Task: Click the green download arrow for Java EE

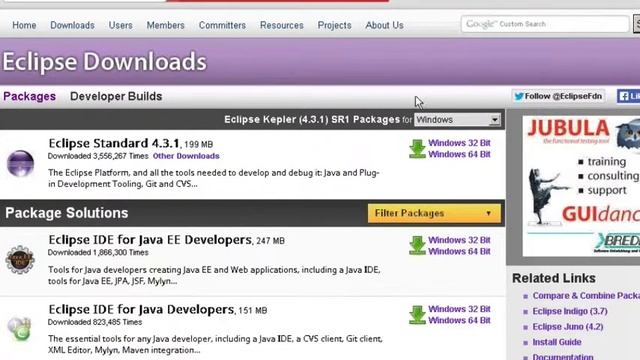Action: point(417,246)
